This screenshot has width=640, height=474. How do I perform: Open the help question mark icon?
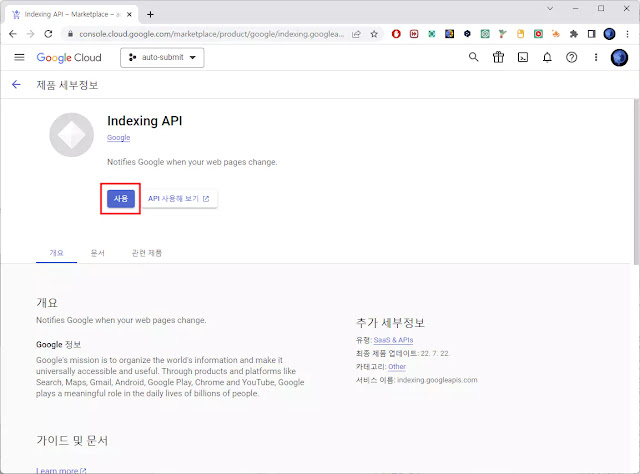coord(571,58)
